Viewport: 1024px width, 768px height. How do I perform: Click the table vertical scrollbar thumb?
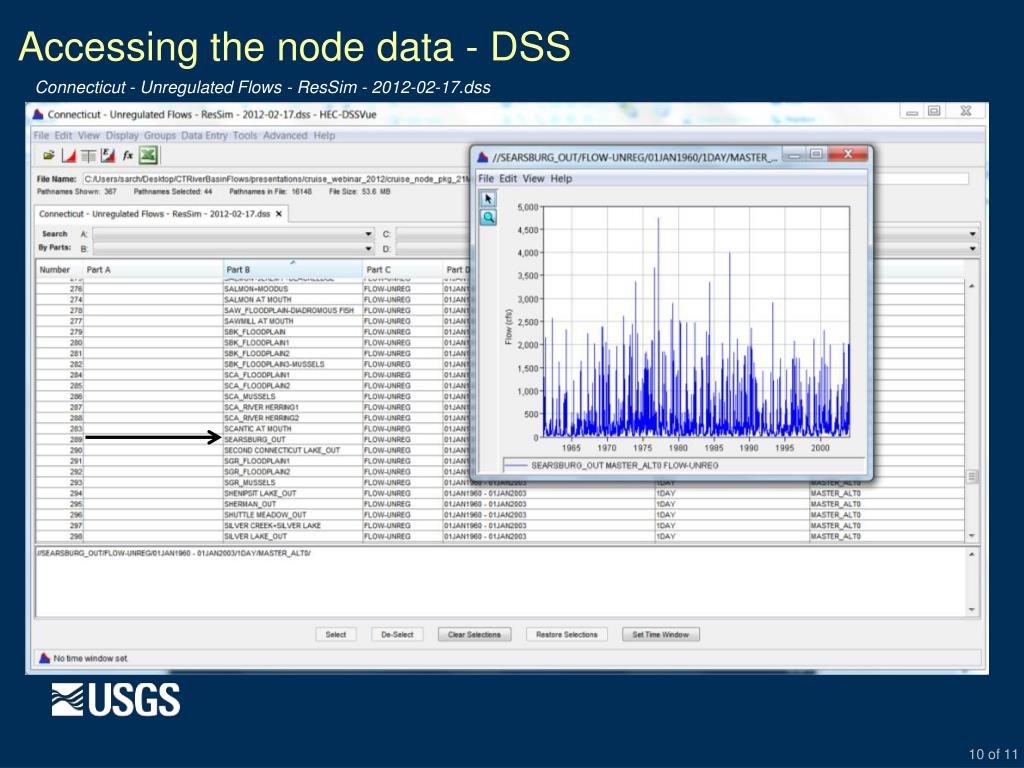pyautogui.click(x=972, y=477)
